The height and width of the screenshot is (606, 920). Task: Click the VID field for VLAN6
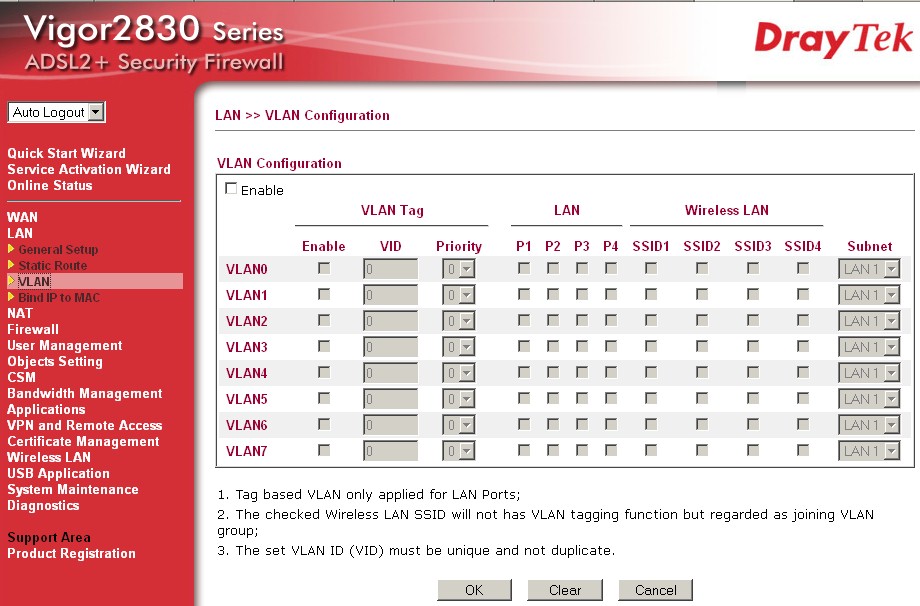pyautogui.click(x=391, y=425)
